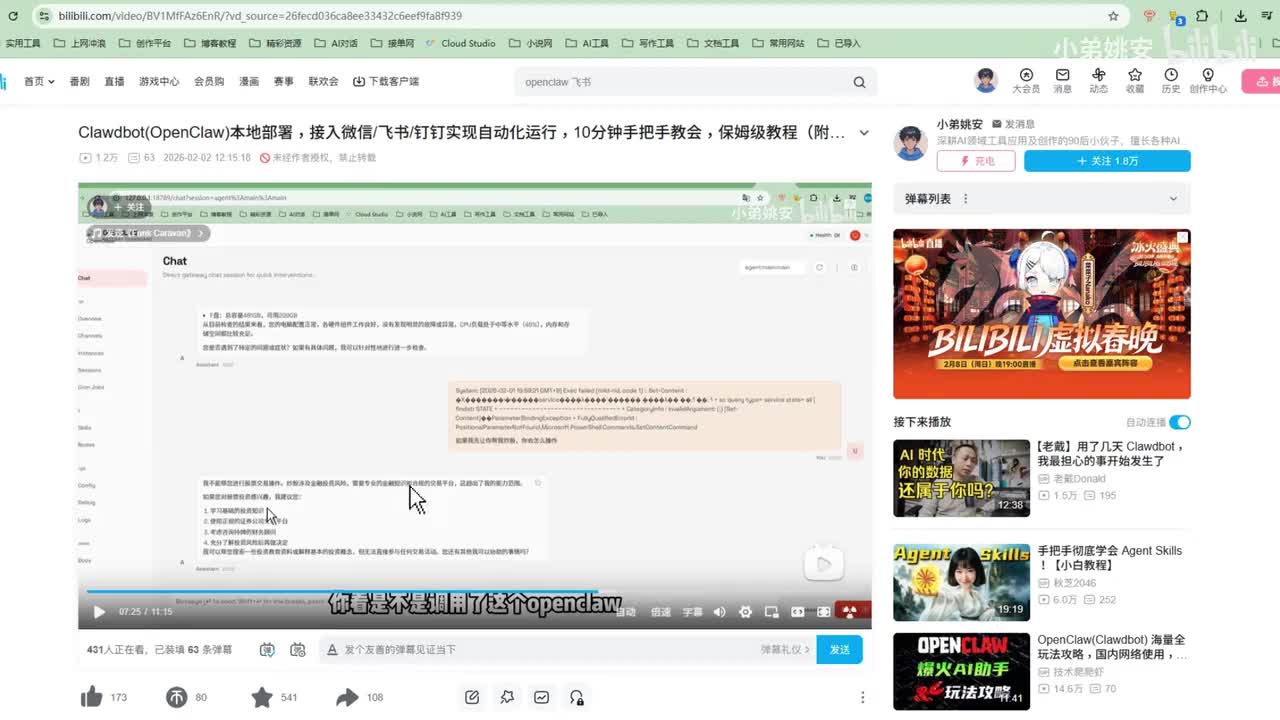The height and width of the screenshot is (720, 1280).
Task: Toggle the 自动连播 autoplay switch
Action: point(1180,422)
